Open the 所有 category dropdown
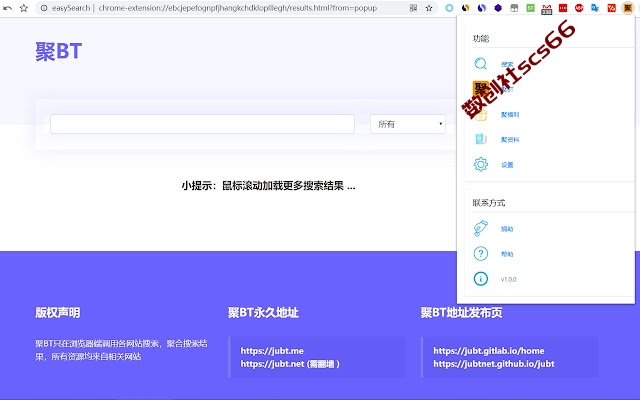Screen dimensions: 640x400 click(x=408, y=124)
